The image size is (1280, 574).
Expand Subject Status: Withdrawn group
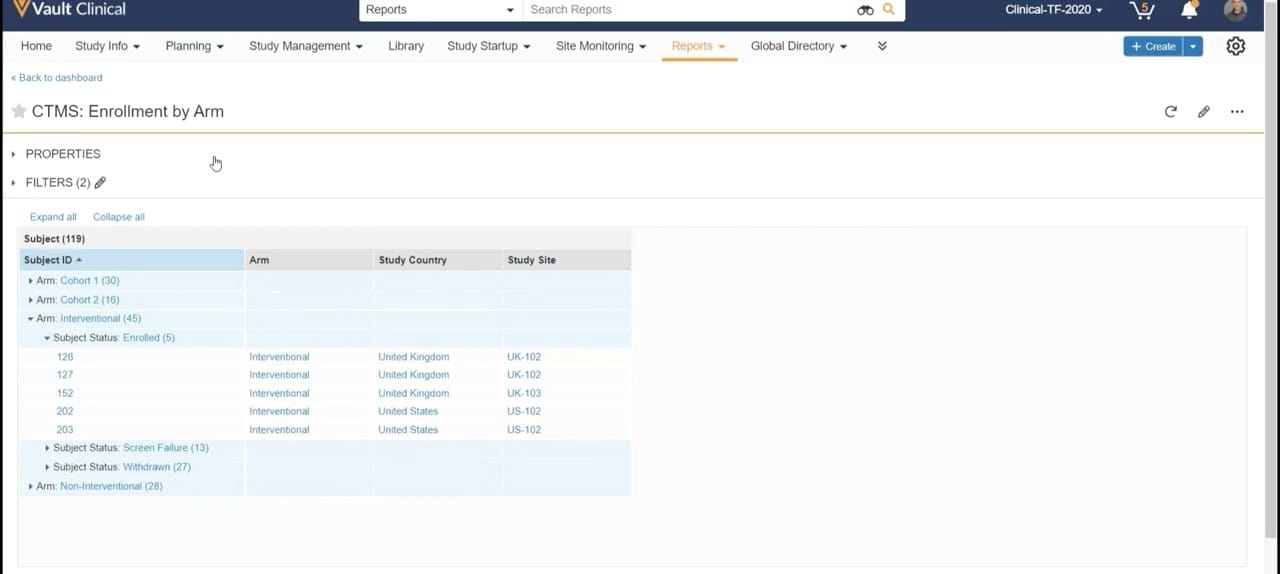coord(47,467)
